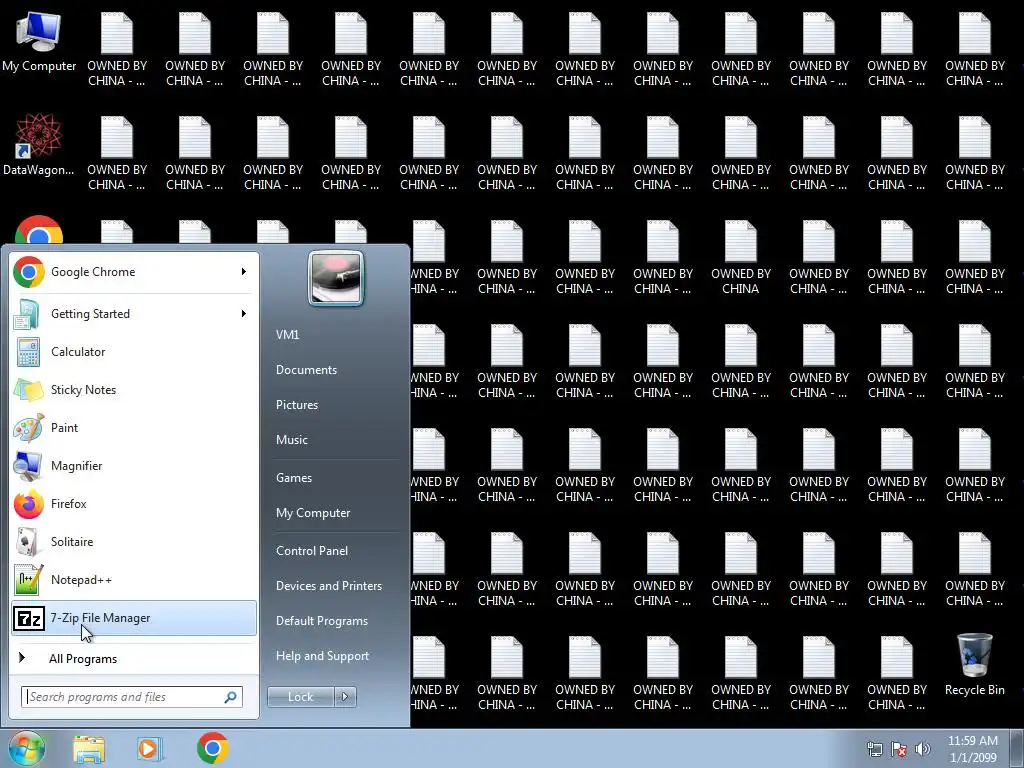Open Devices and Printers
The height and width of the screenshot is (768, 1024).
click(x=328, y=586)
